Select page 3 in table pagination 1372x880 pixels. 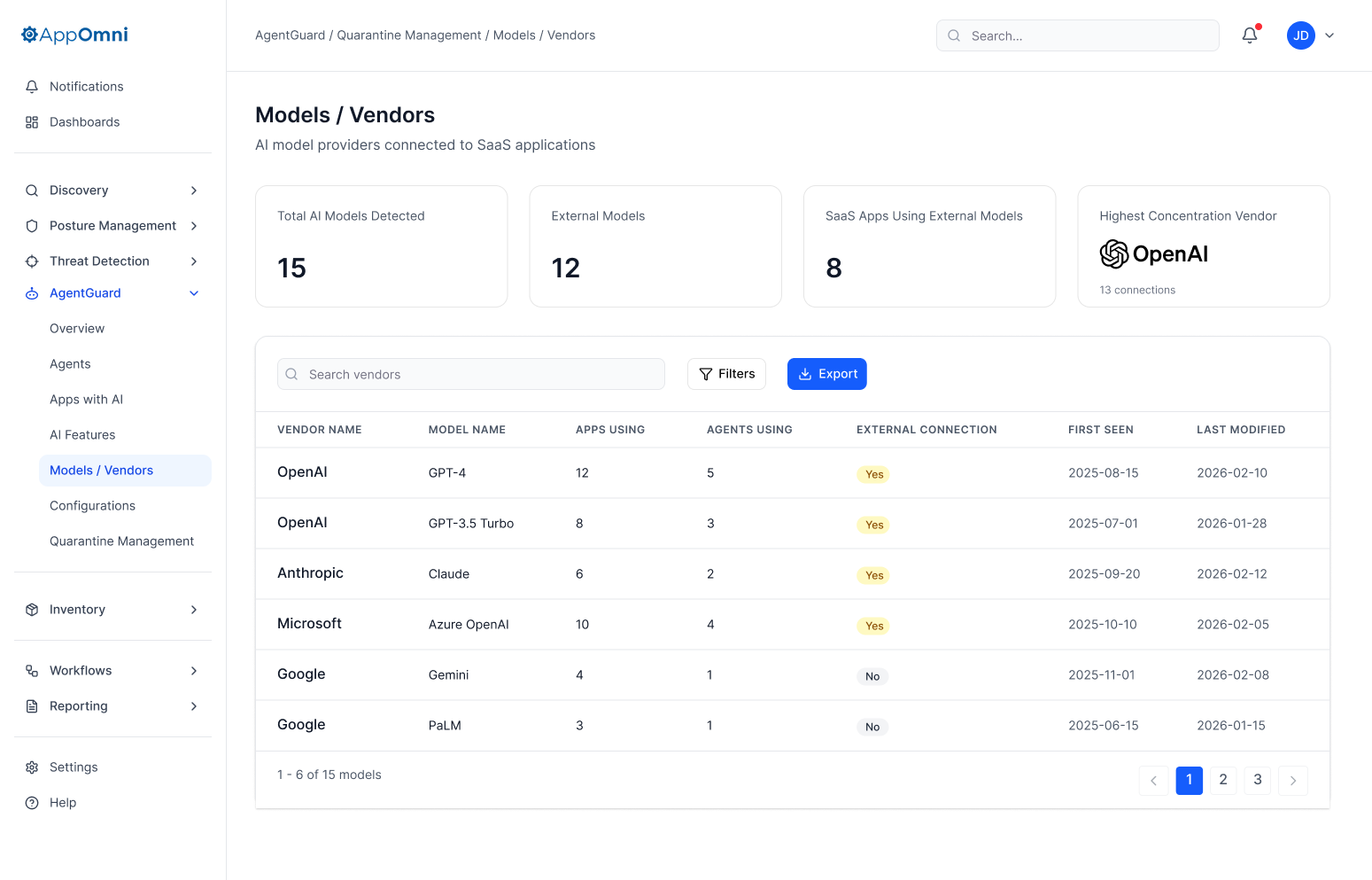(x=1257, y=780)
